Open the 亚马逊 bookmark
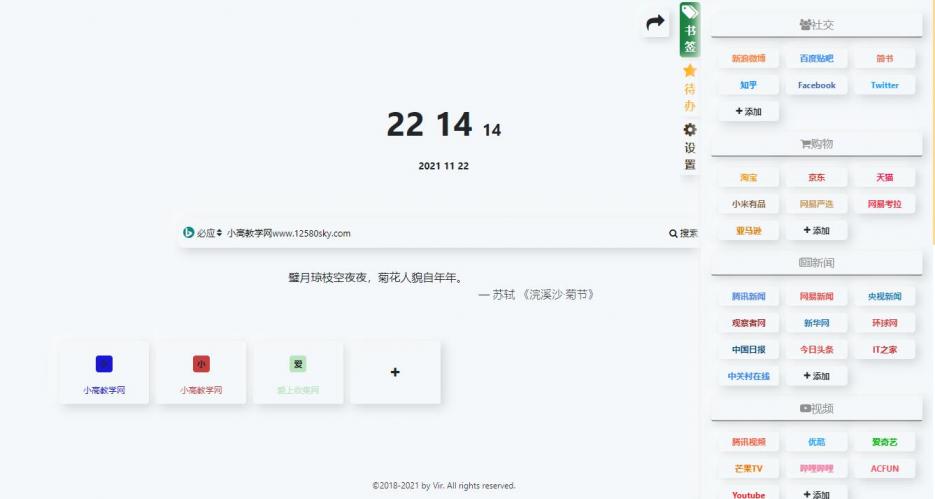The width and height of the screenshot is (935, 499). pyautogui.click(x=748, y=231)
